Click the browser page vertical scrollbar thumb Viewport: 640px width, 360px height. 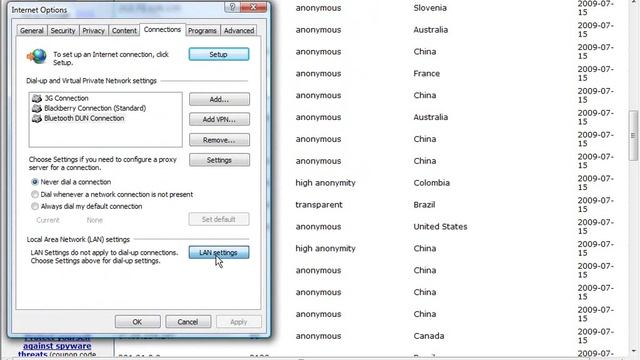pos(633,136)
